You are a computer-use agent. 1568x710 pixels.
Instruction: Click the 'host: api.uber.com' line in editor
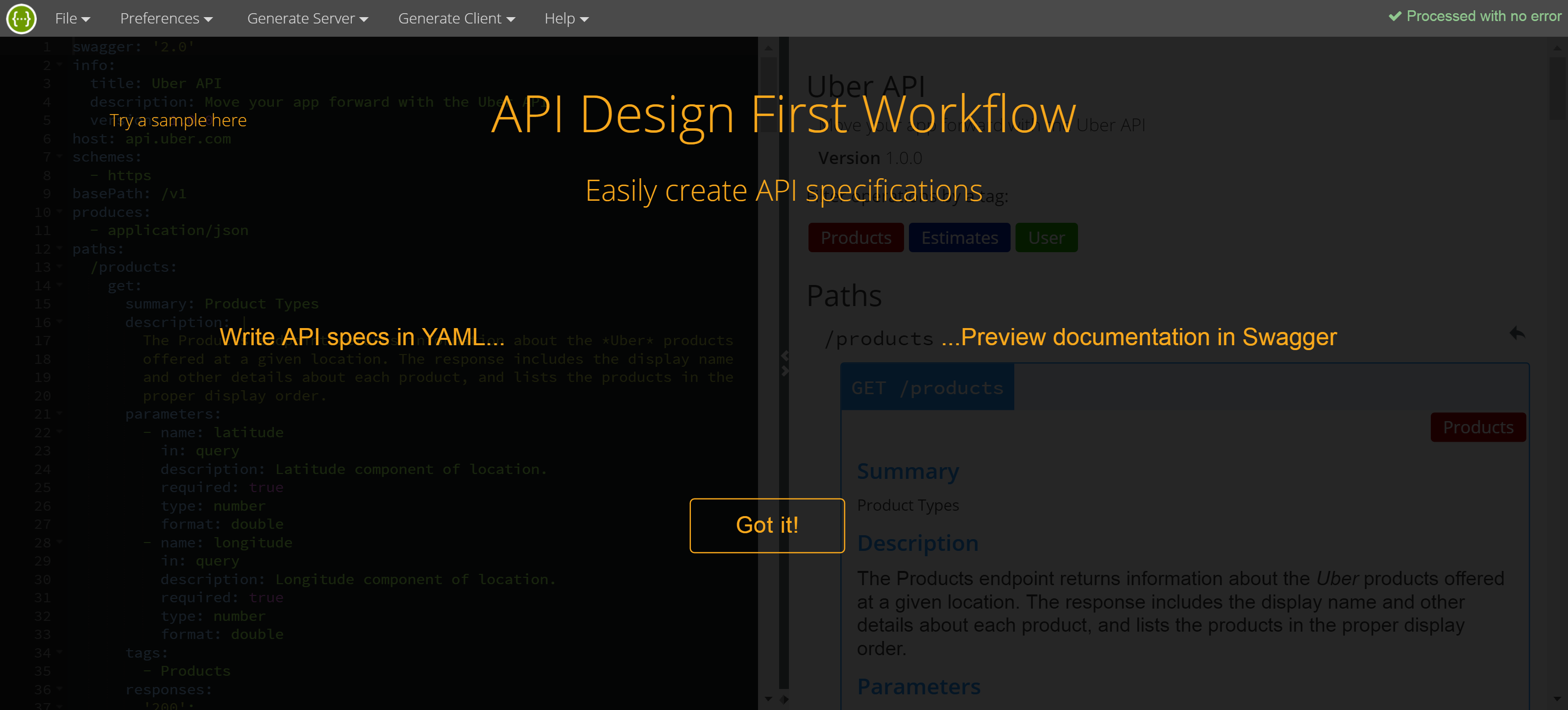(151, 139)
